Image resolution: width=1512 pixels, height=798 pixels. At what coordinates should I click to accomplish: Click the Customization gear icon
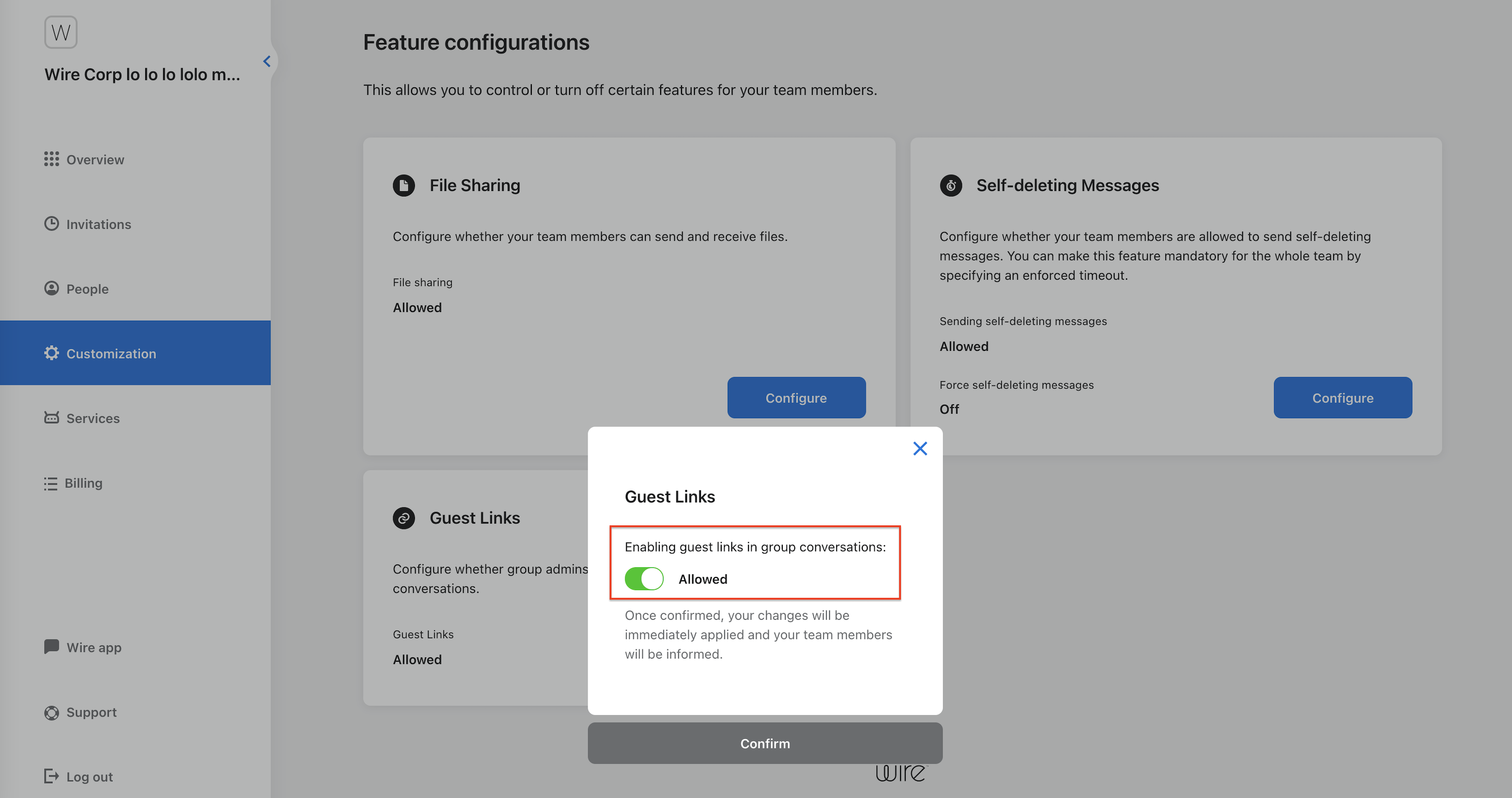pyautogui.click(x=51, y=353)
